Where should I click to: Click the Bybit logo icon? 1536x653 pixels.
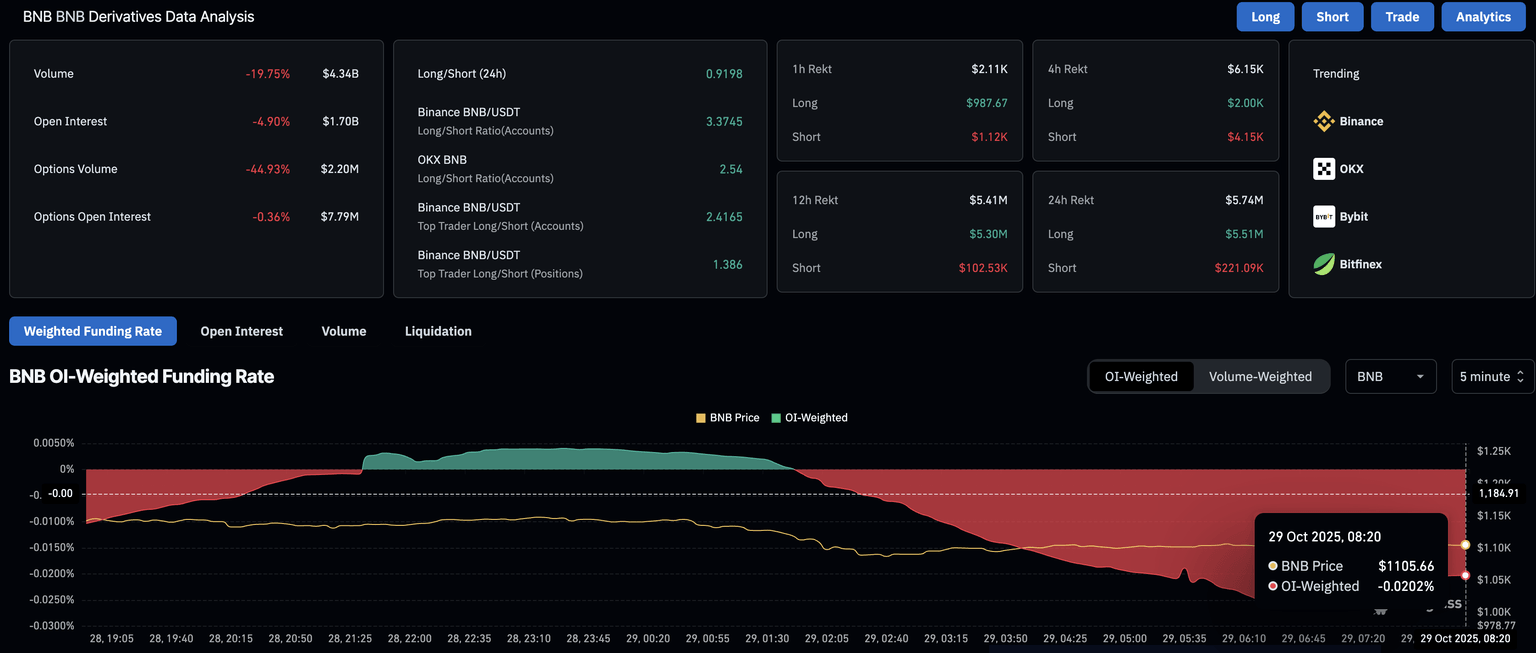pyautogui.click(x=1324, y=217)
